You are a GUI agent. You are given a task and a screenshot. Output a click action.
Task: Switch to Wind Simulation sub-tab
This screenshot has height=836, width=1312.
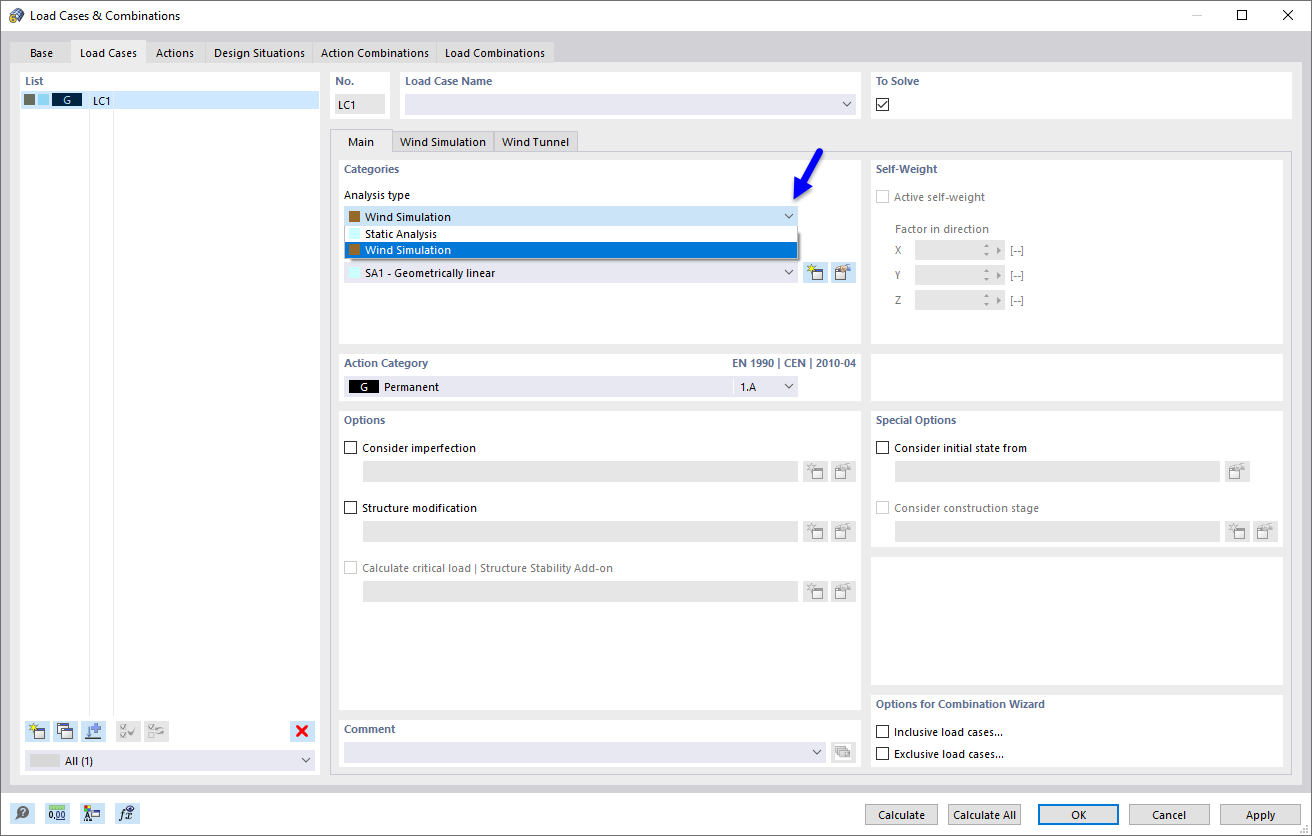[443, 142]
